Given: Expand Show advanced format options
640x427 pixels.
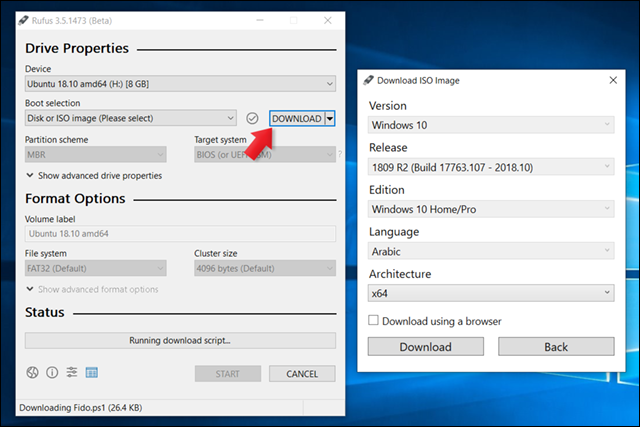Looking at the screenshot, I should [92, 289].
